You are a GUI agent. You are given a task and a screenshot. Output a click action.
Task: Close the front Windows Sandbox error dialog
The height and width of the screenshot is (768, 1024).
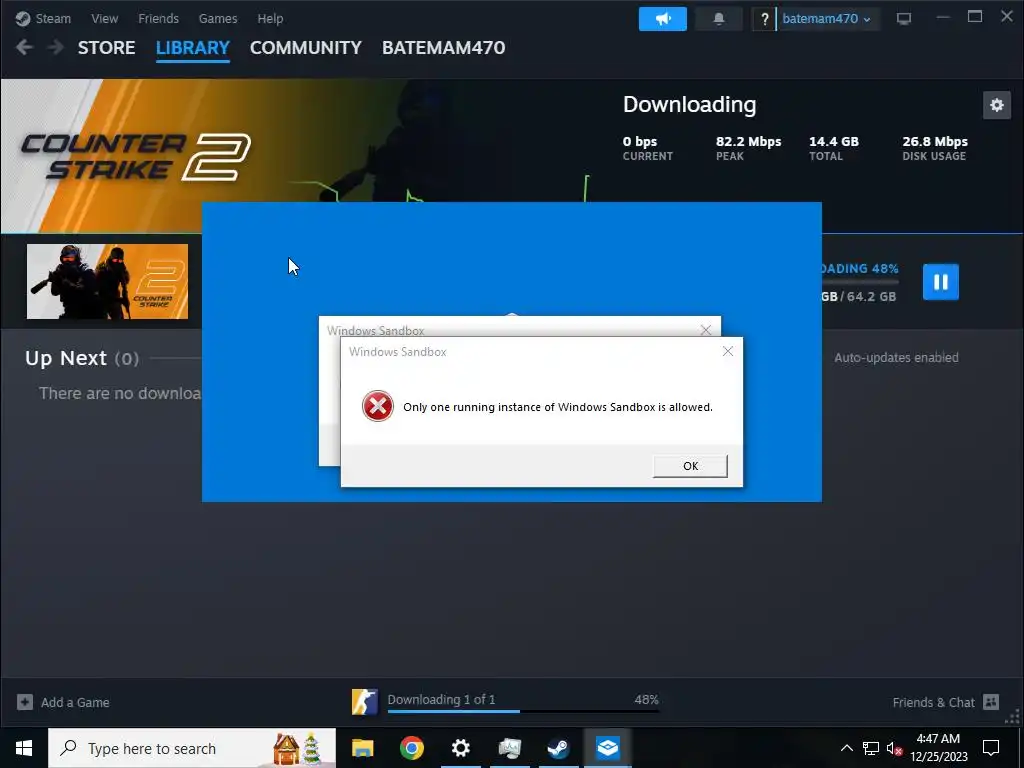click(x=728, y=351)
